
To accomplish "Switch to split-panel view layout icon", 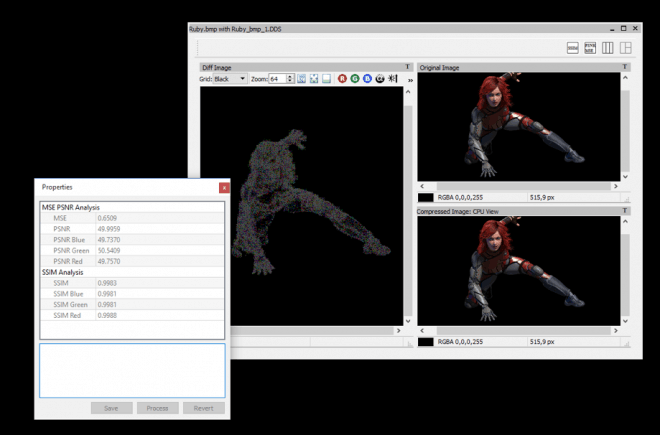I will click(x=625, y=48).
